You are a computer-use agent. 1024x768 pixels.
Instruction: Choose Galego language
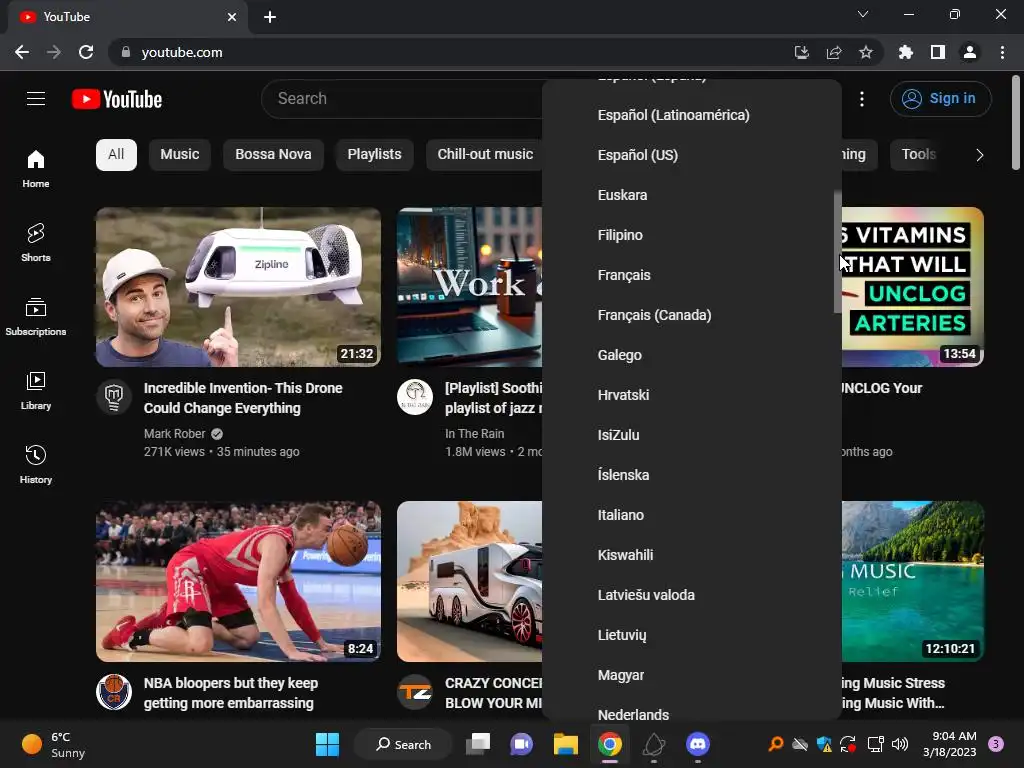(692, 355)
